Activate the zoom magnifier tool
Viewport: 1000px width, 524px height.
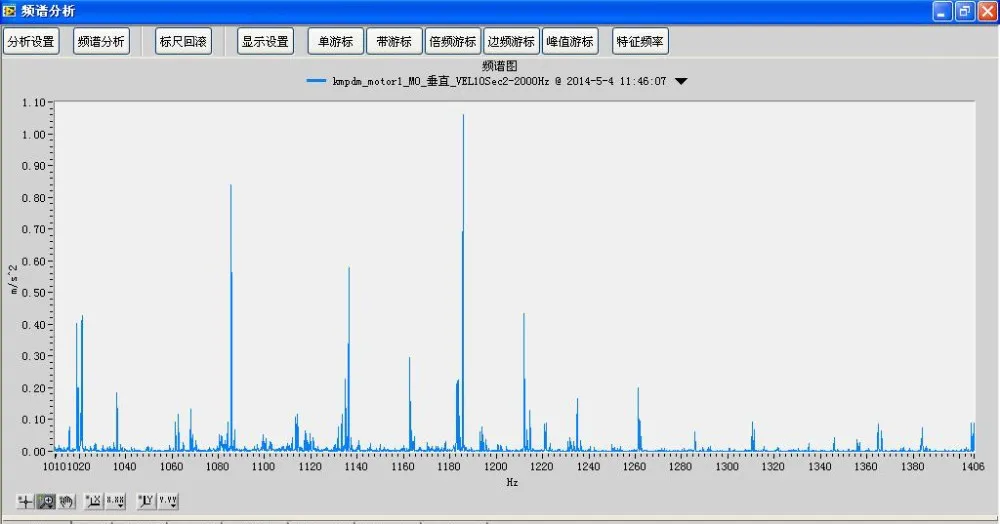(x=45, y=501)
